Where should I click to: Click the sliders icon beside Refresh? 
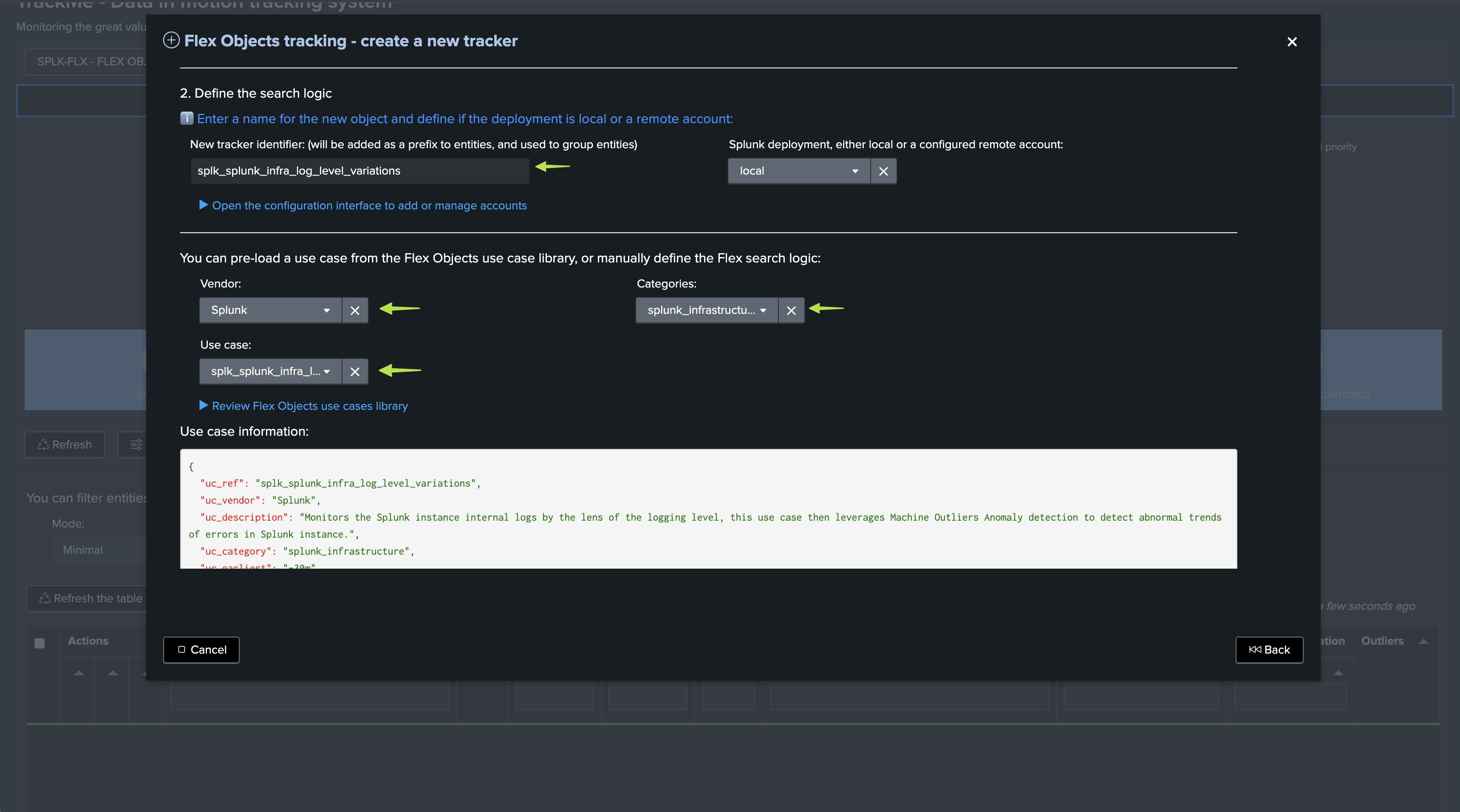pyautogui.click(x=136, y=445)
